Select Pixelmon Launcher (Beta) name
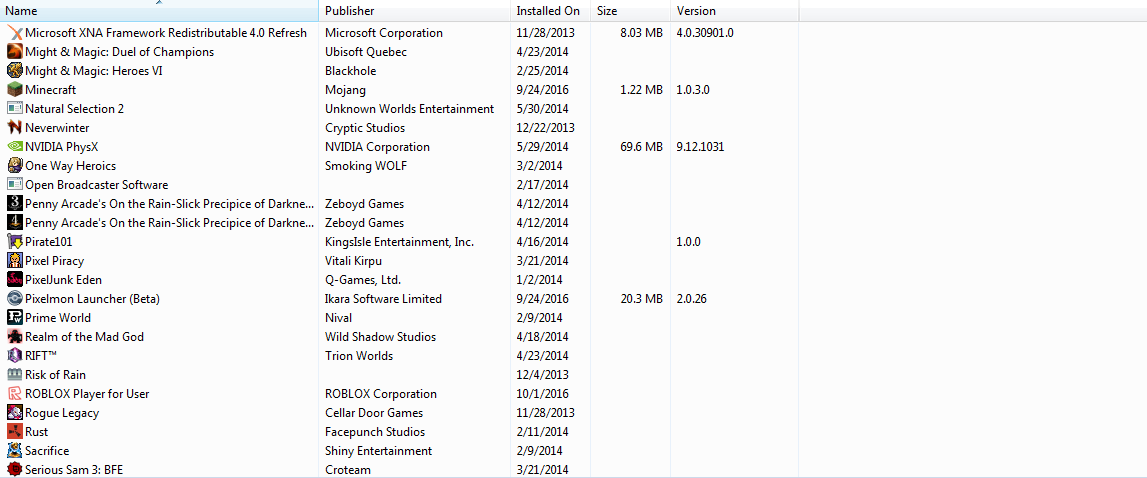Screen dimensions: 1147x478 (x=92, y=299)
